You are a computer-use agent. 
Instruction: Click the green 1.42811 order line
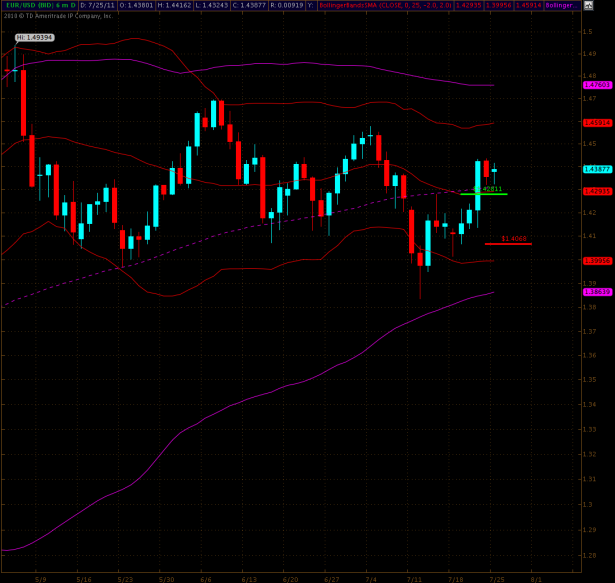(484, 192)
